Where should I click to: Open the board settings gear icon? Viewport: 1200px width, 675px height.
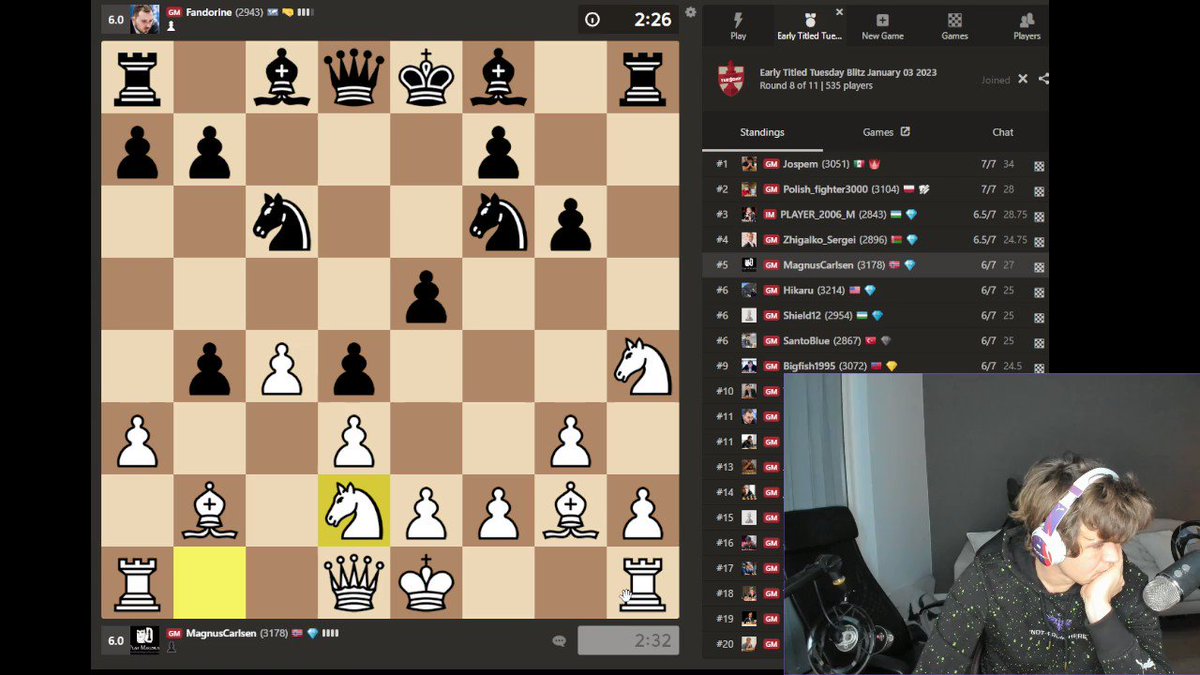point(690,12)
